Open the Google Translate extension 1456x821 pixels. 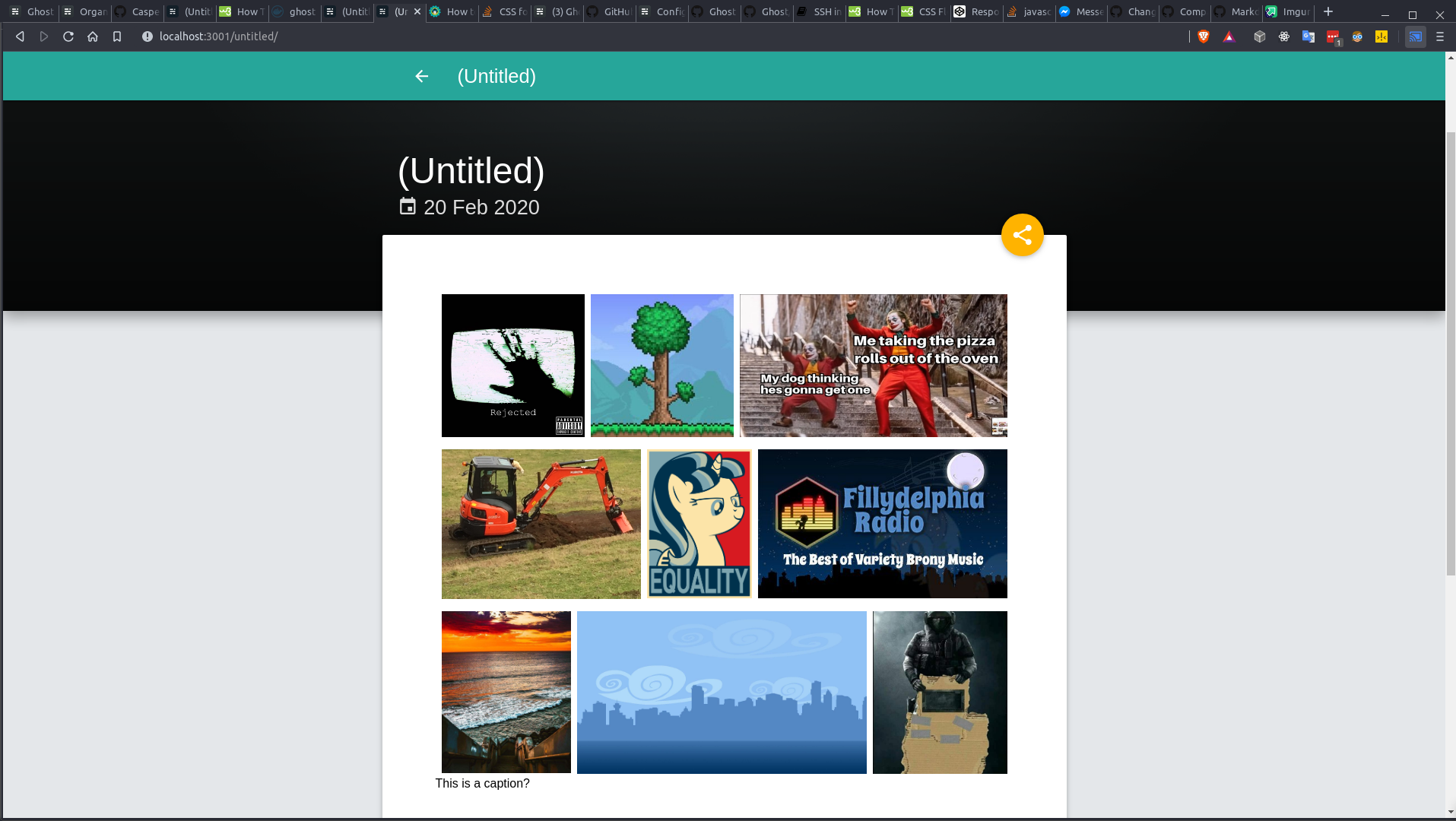coord(1308,36)
